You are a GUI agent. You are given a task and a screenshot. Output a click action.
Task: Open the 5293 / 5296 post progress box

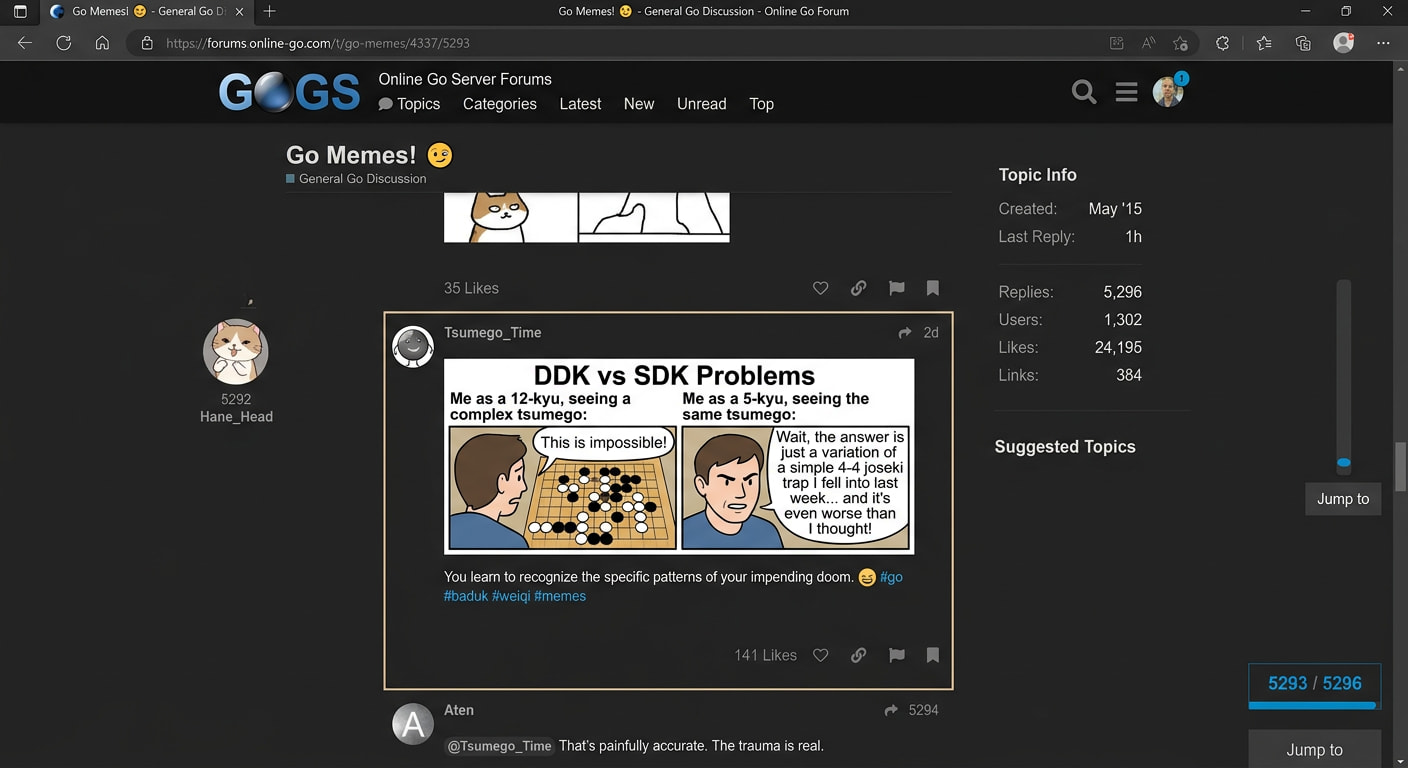pyautogui.click(x=1314, y=684)
